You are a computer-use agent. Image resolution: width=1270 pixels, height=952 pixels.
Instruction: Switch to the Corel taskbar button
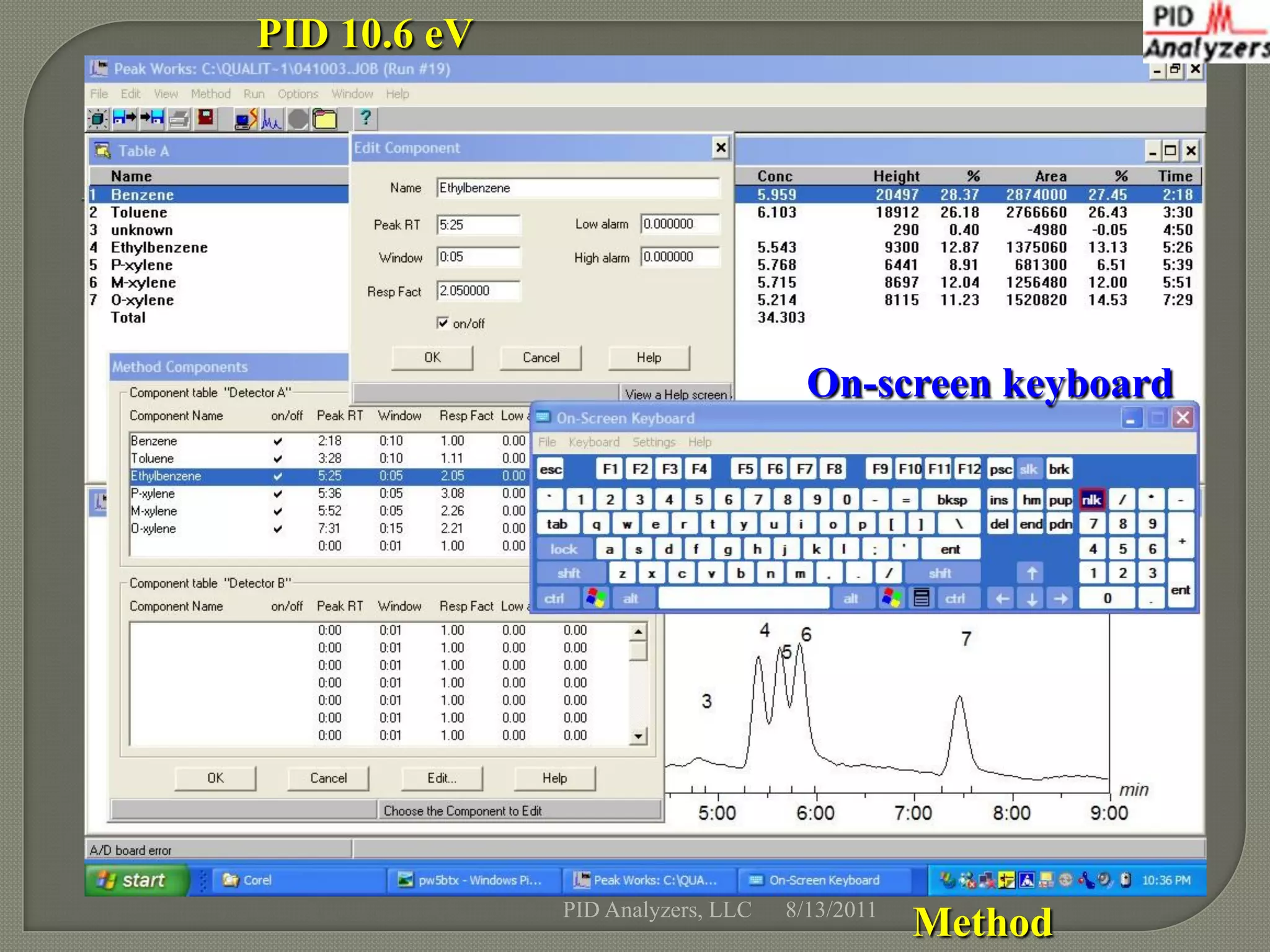point(300,880)
